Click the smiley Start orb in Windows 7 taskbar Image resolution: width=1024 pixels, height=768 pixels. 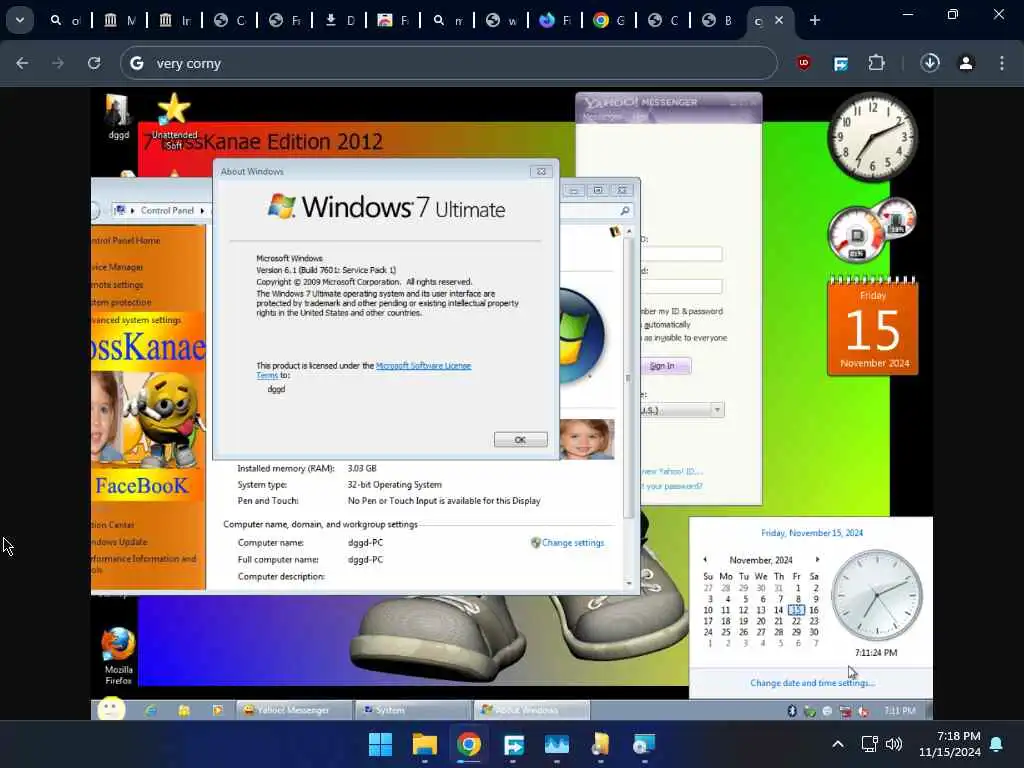[x=112, y=709]
